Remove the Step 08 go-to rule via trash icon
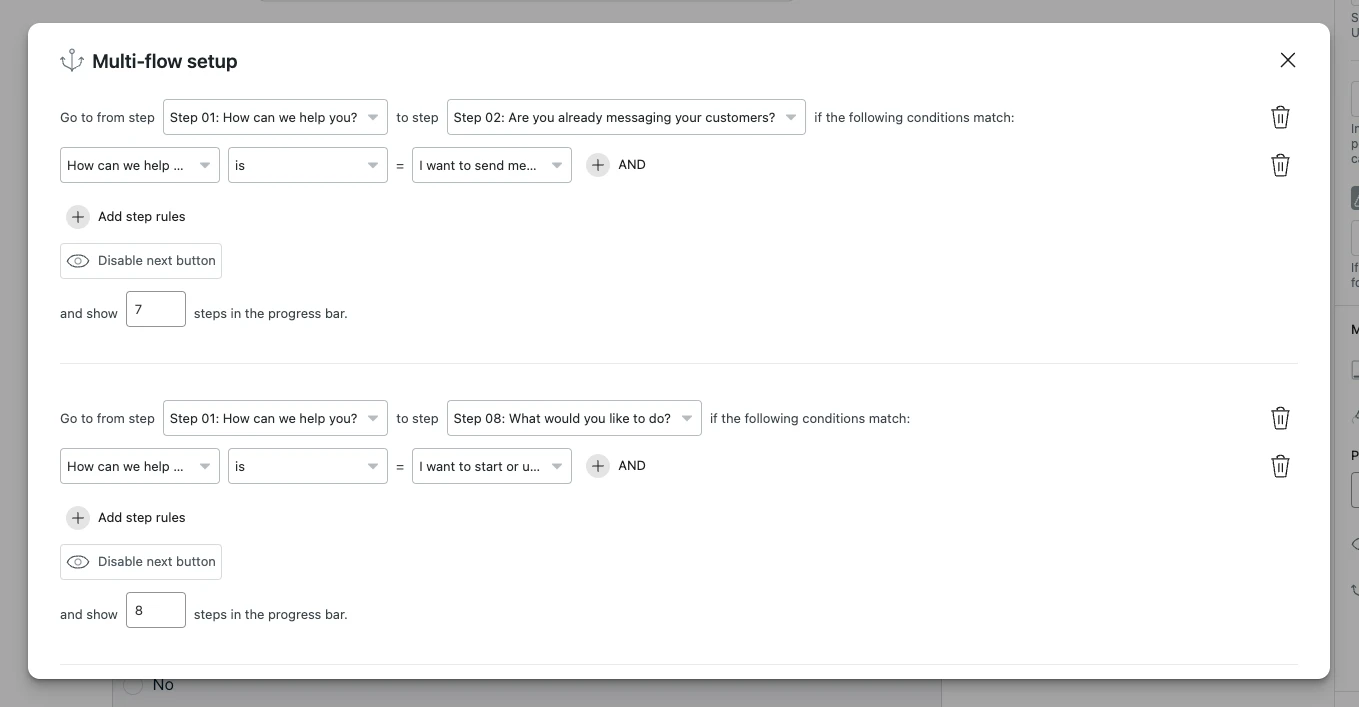This screenshot has height=707, width=1359. [1280, 418]
